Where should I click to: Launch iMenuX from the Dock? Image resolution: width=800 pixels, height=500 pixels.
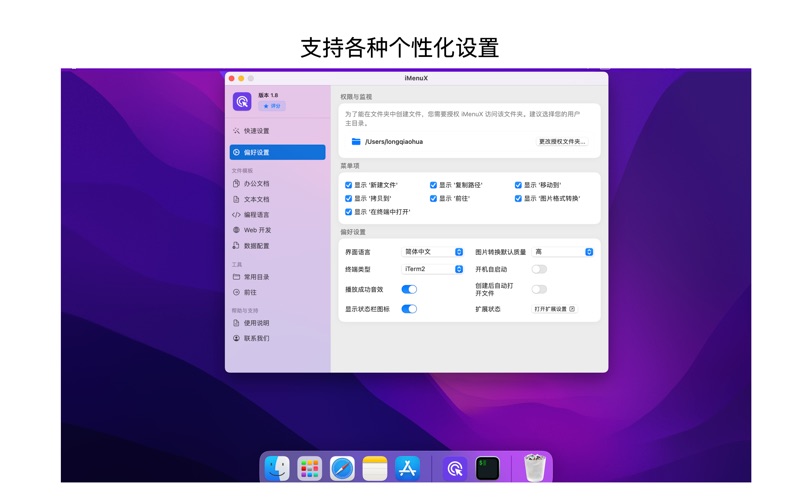point(455,468)
